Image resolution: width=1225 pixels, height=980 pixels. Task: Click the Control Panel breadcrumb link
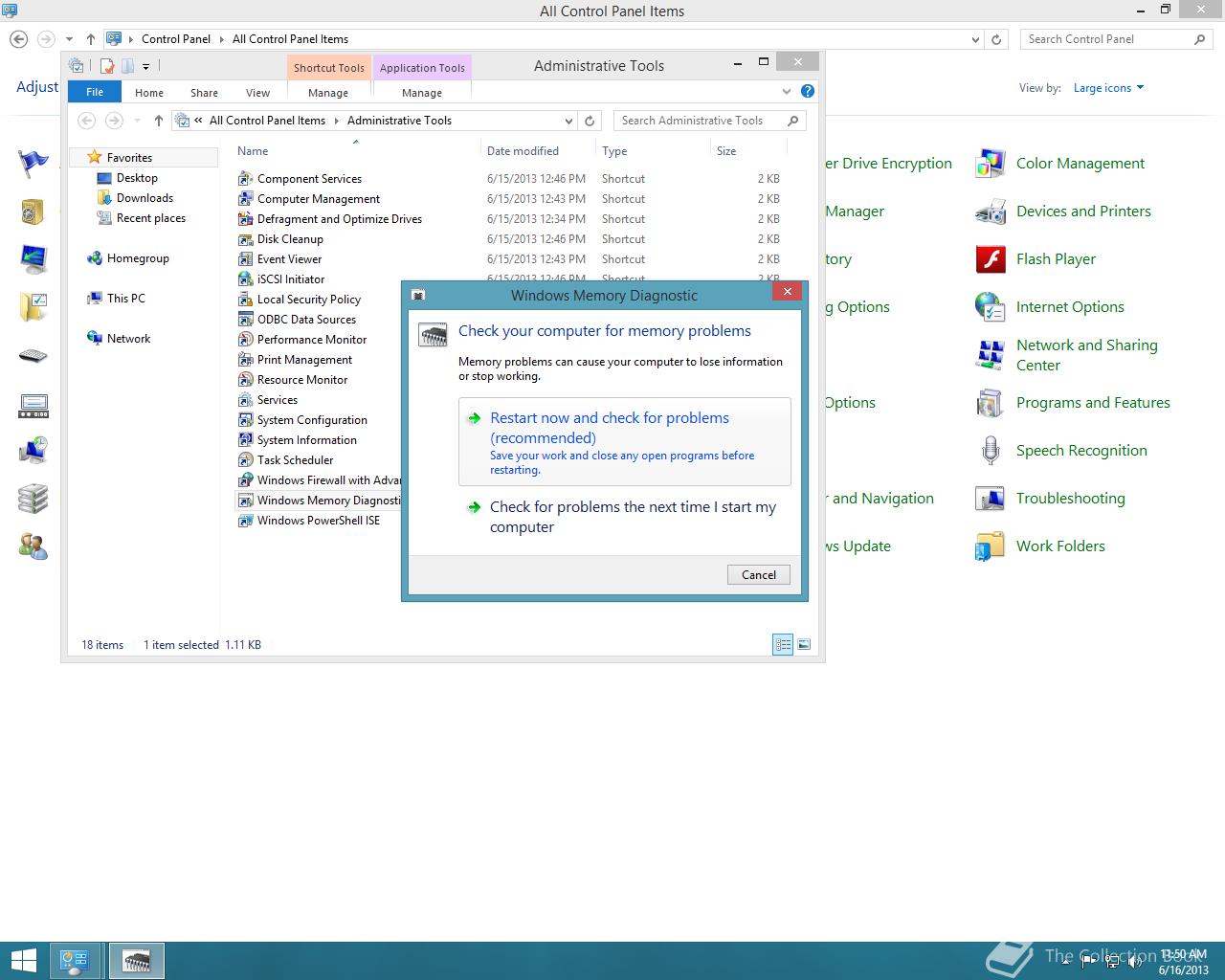coord(176,39)
